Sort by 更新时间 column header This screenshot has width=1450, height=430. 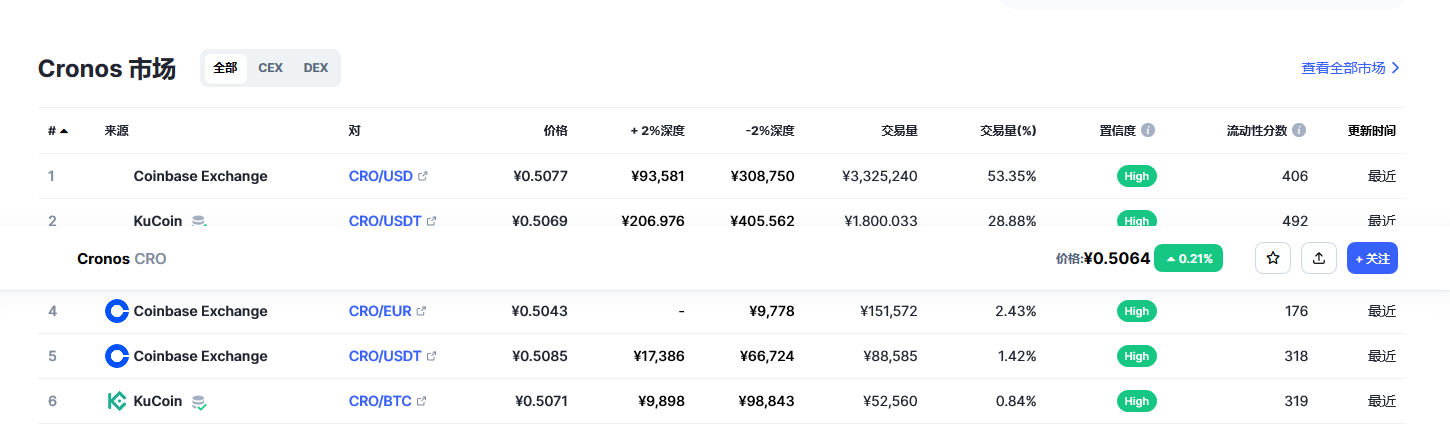click(1372, 131)
